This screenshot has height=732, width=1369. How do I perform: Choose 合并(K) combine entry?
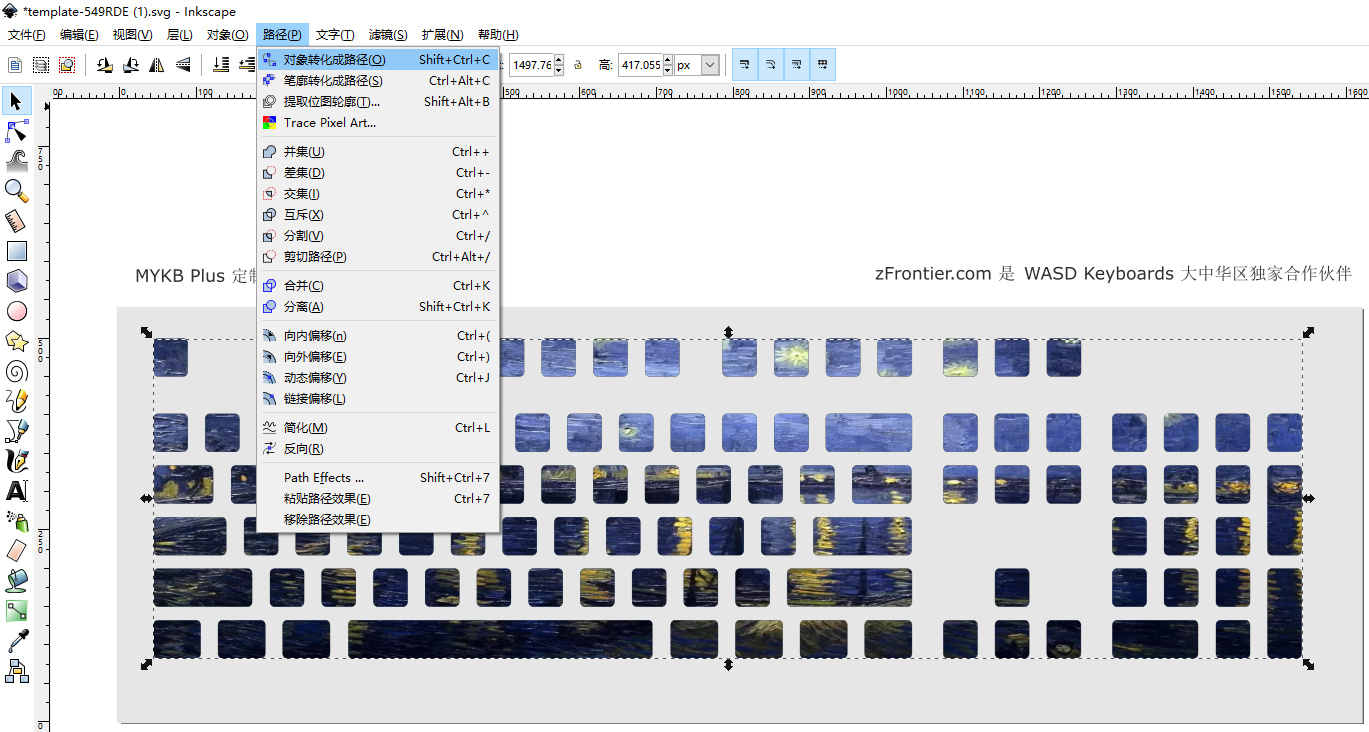378,286
